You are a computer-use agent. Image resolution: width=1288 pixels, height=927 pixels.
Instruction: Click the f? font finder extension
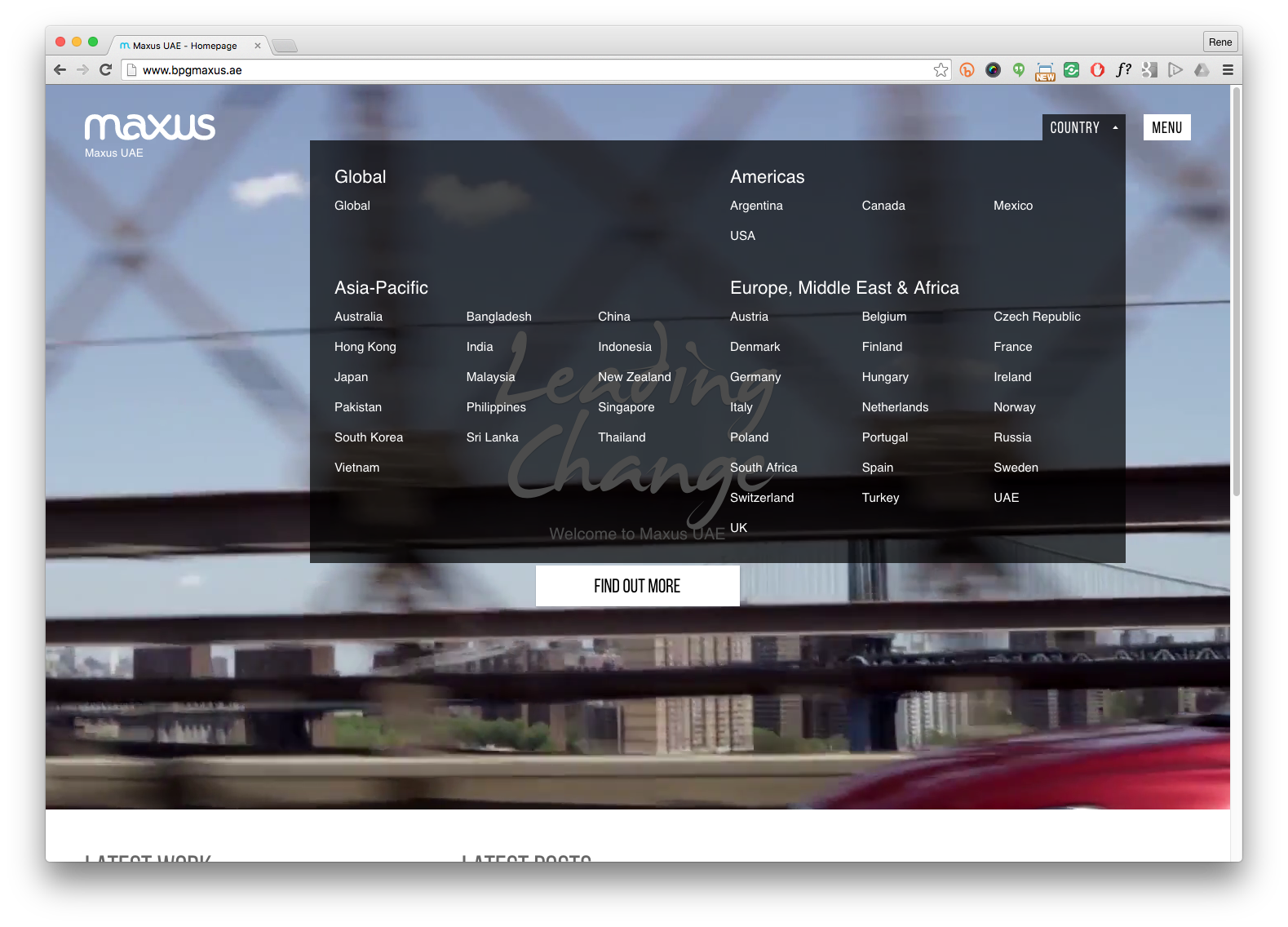point(1124,70)
